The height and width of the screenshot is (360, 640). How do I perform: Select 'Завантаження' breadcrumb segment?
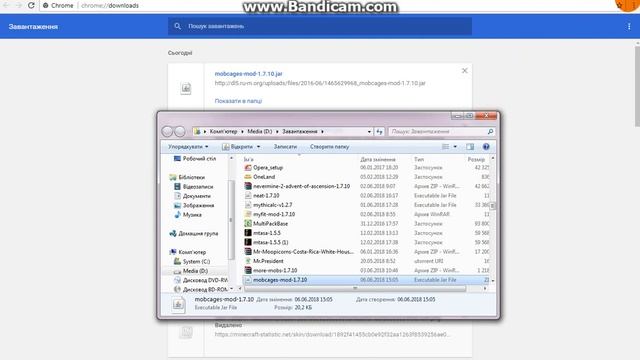coord(300,131)
